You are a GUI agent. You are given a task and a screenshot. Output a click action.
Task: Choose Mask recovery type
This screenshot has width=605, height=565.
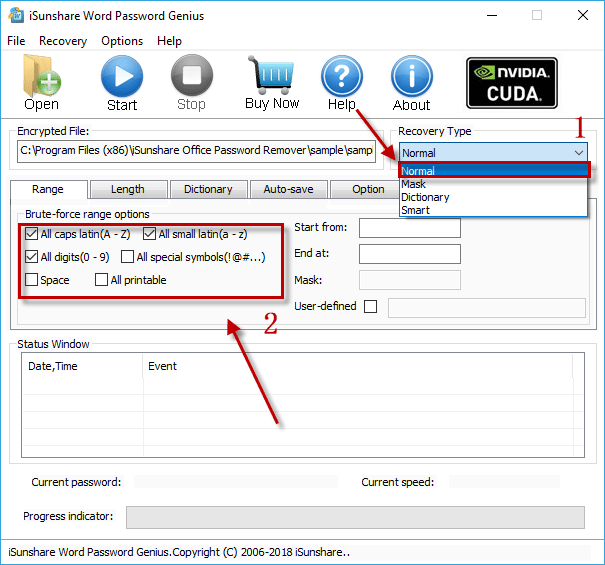point(493,184)
